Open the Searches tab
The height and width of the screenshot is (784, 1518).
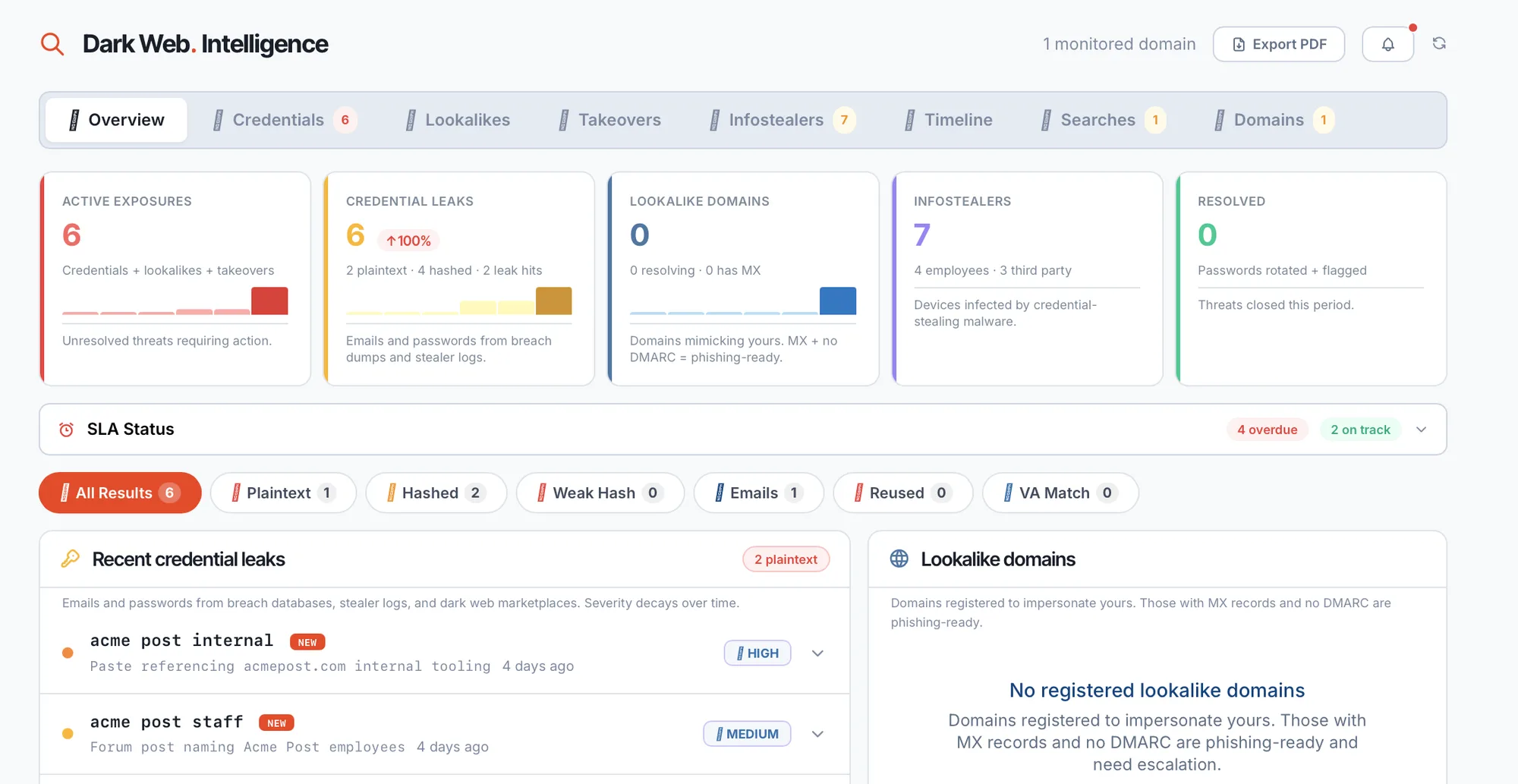pos(1103,120)
